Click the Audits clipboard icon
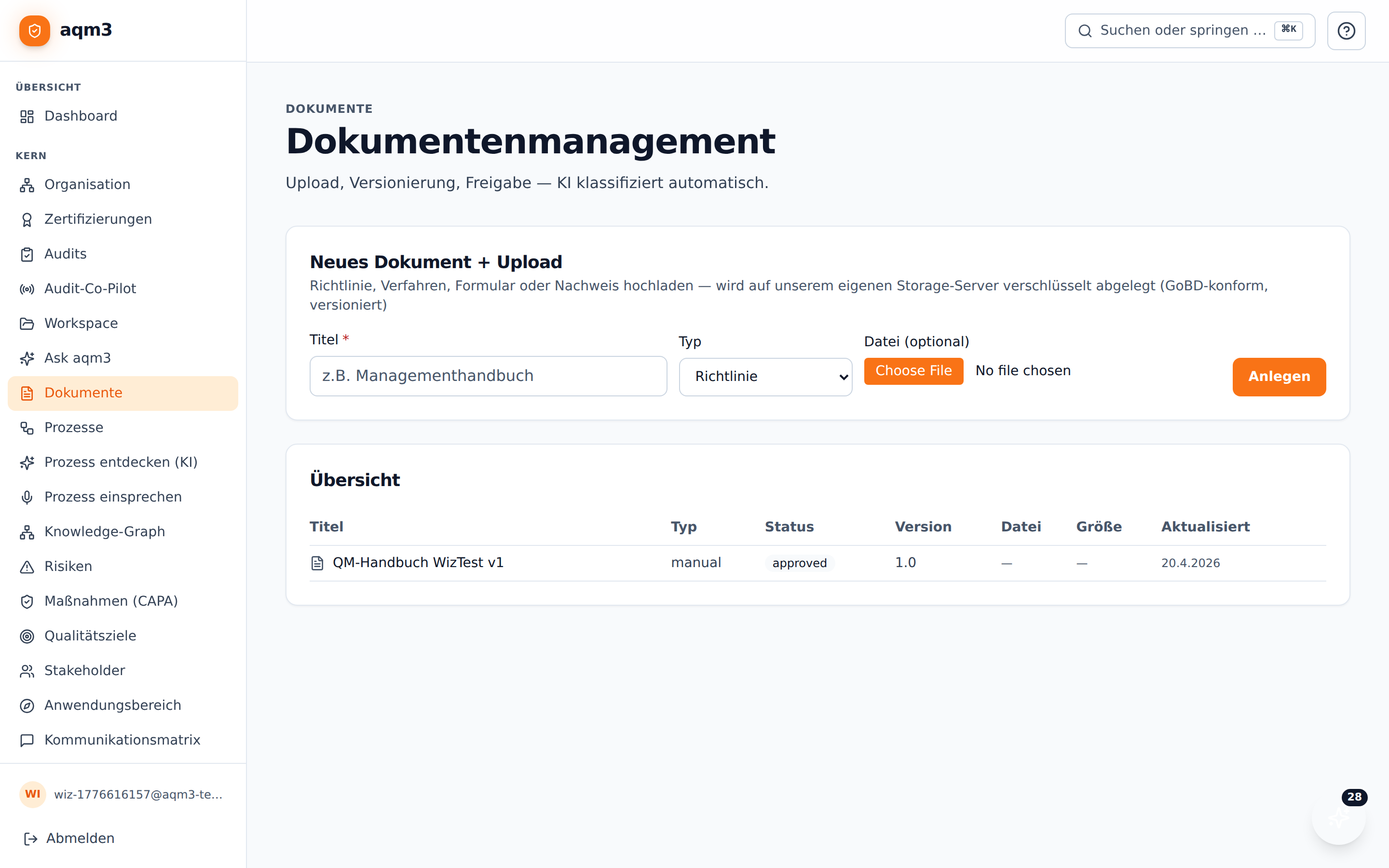 point(27,254)
